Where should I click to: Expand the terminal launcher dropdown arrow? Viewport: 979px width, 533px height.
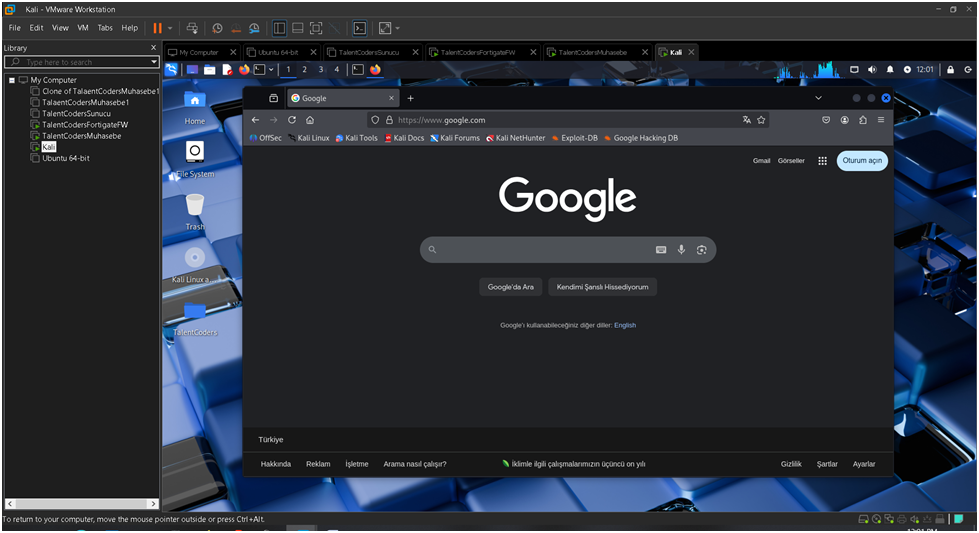(x=271, y=70)
